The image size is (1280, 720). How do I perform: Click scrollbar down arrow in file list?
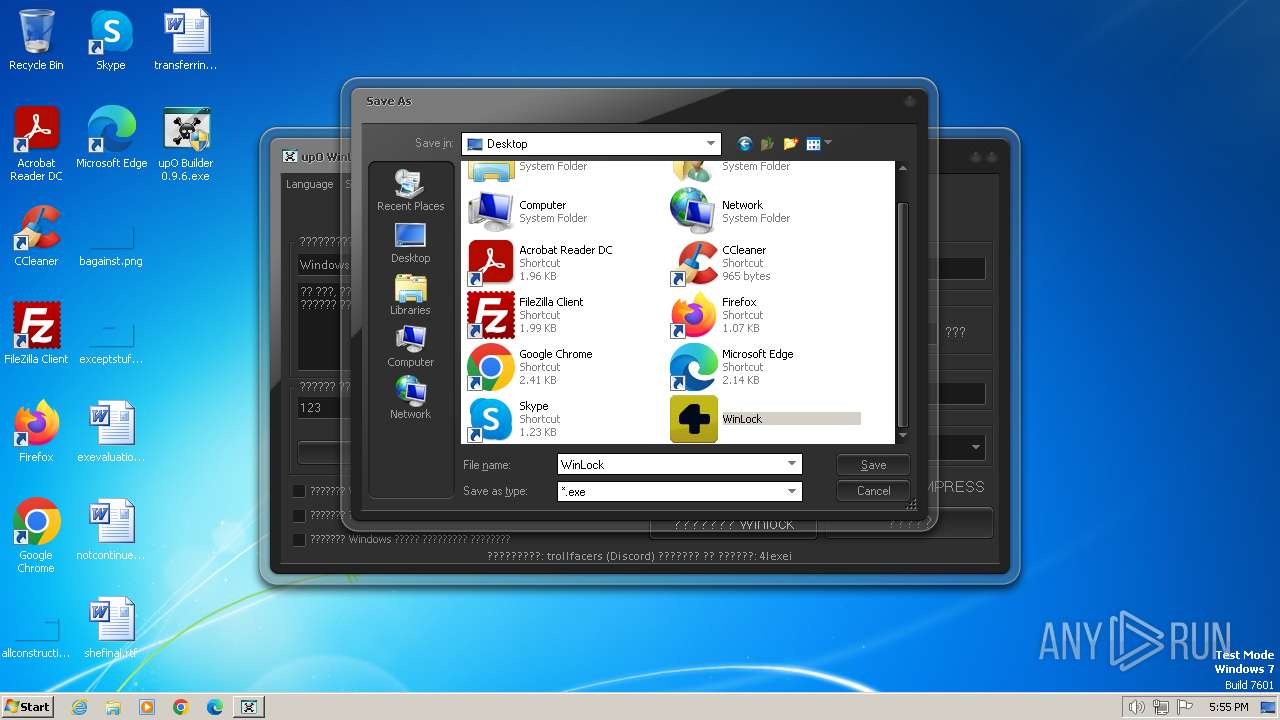pos(903,436)
